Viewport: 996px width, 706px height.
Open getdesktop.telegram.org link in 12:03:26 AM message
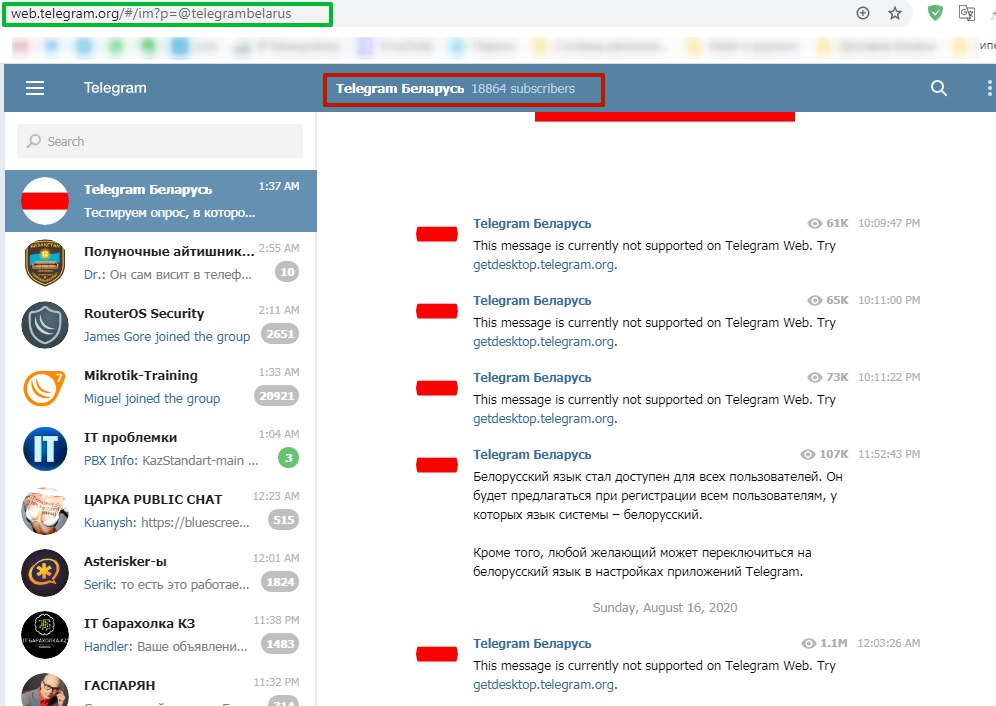544,684
